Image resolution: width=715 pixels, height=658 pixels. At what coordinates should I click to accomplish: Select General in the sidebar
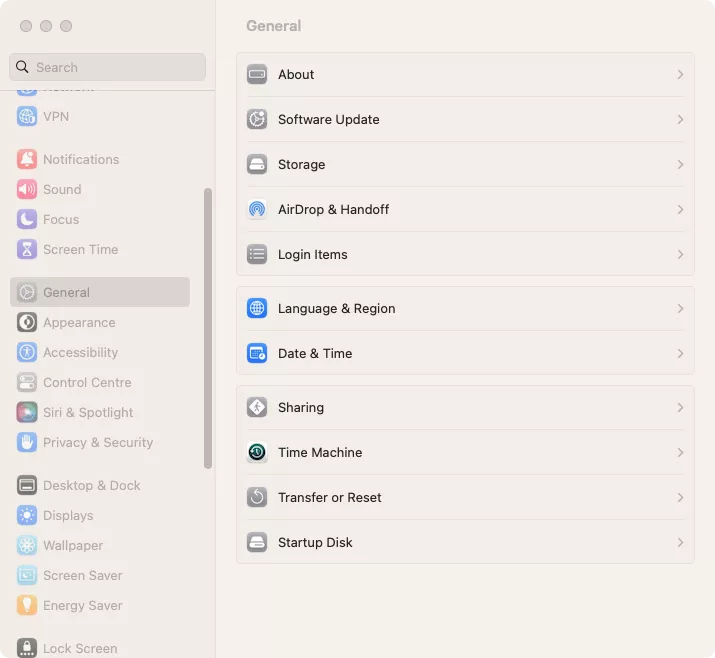tap(100, 292)
